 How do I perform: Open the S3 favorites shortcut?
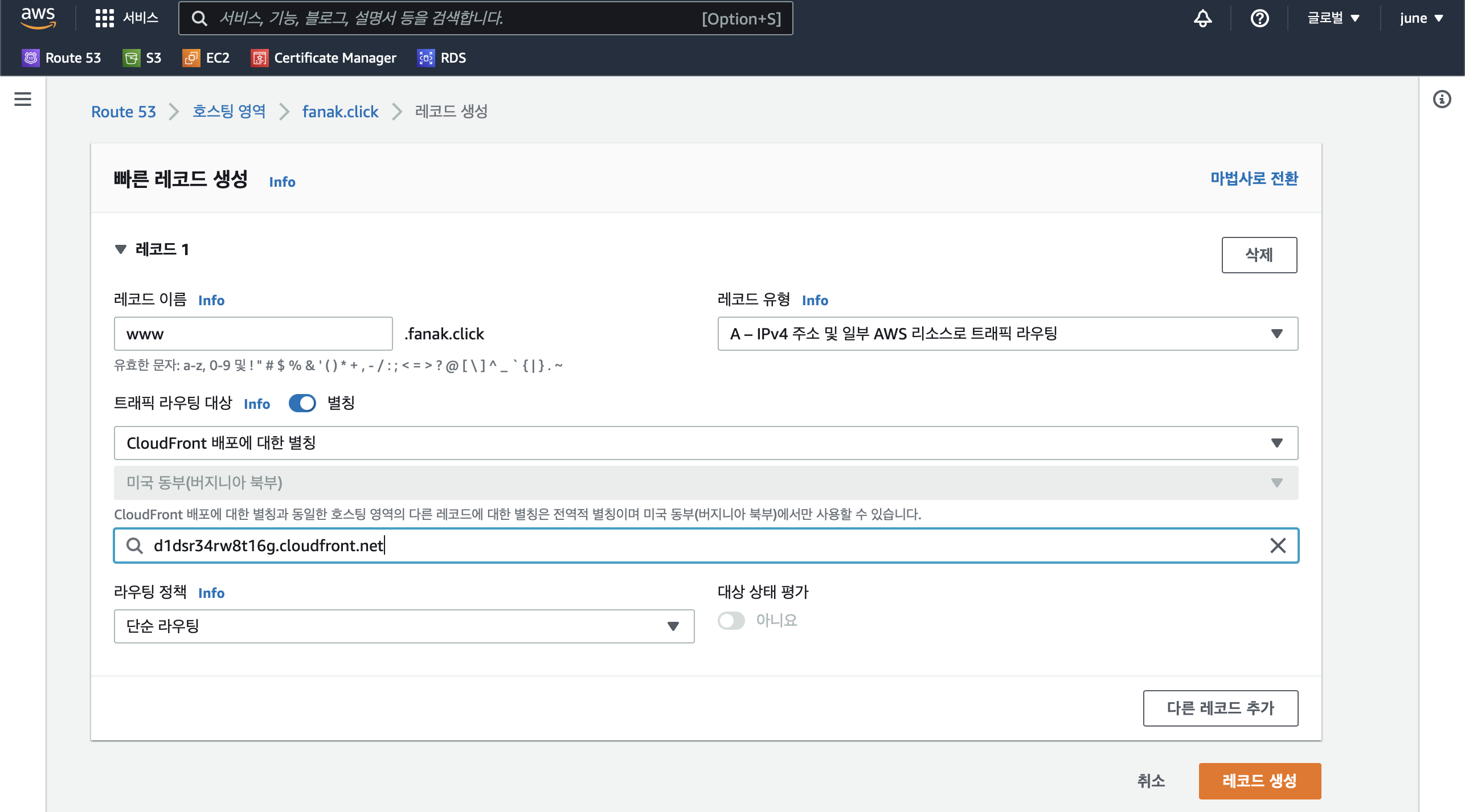(142, 58)
